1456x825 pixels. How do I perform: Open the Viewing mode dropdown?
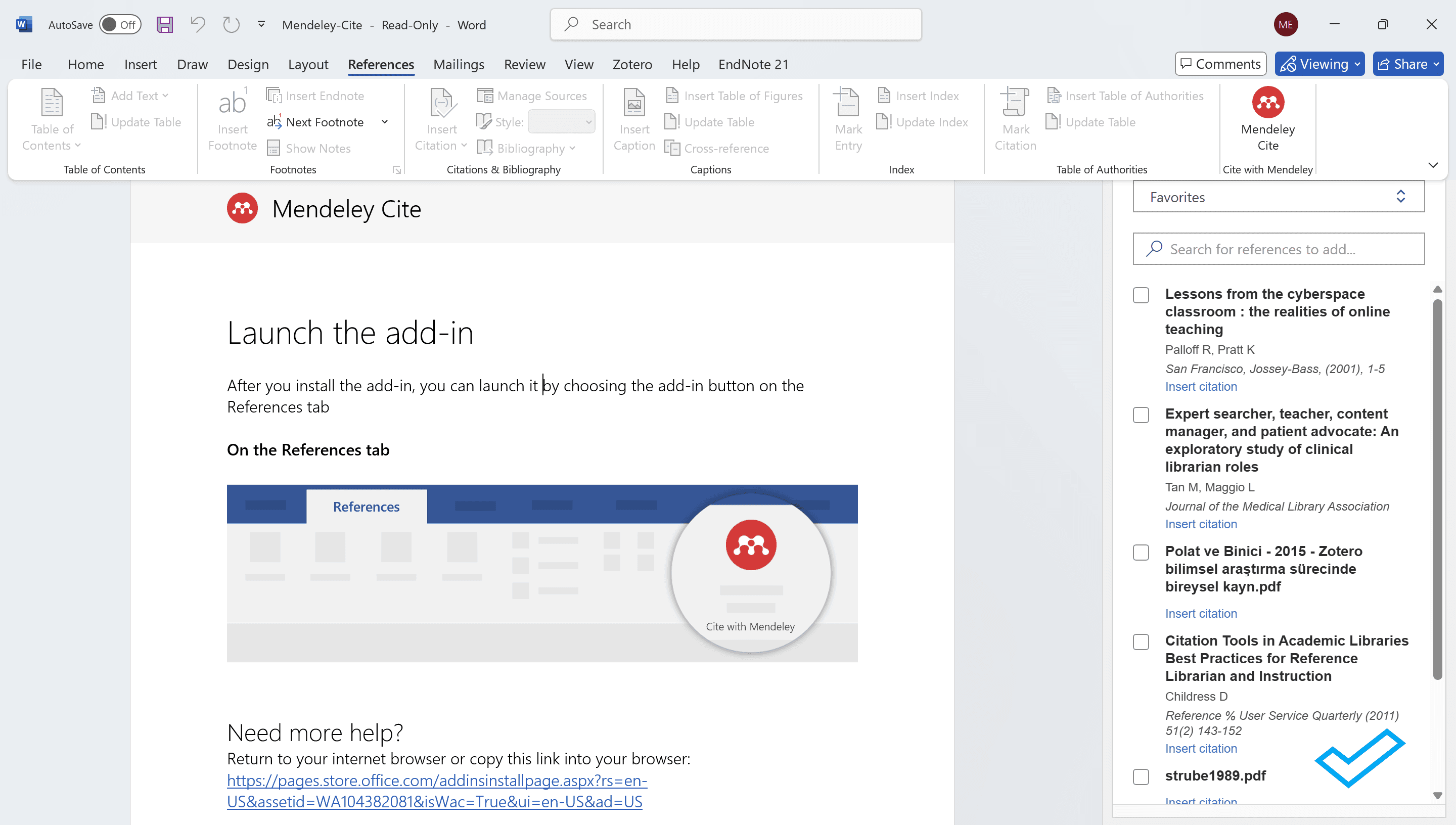tap(1319, 64)
